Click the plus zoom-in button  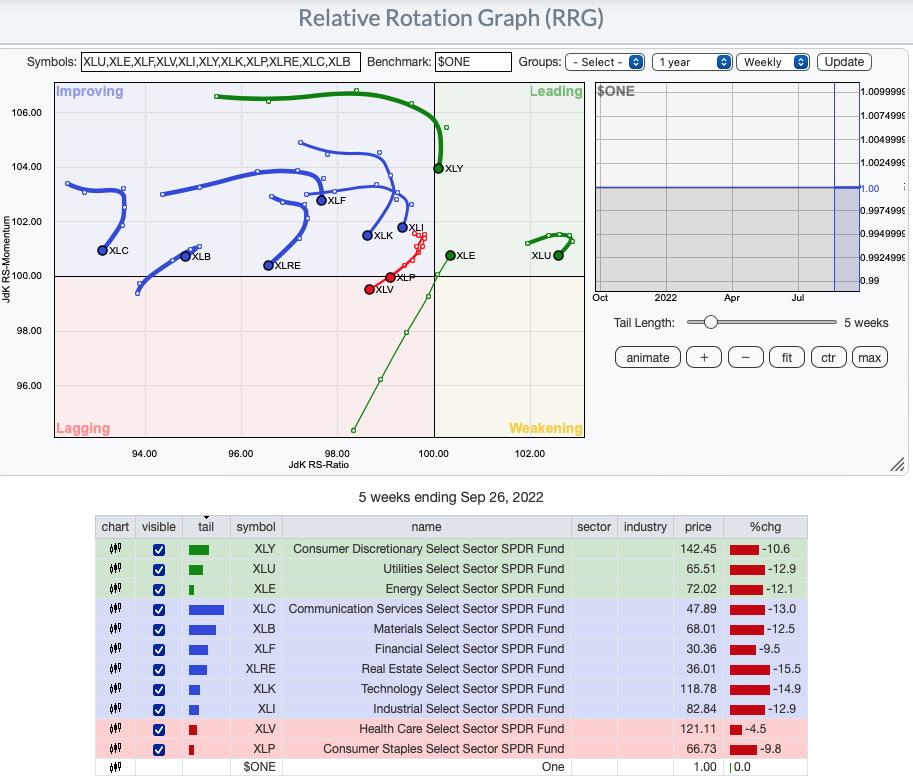click(x=704, y=357)
